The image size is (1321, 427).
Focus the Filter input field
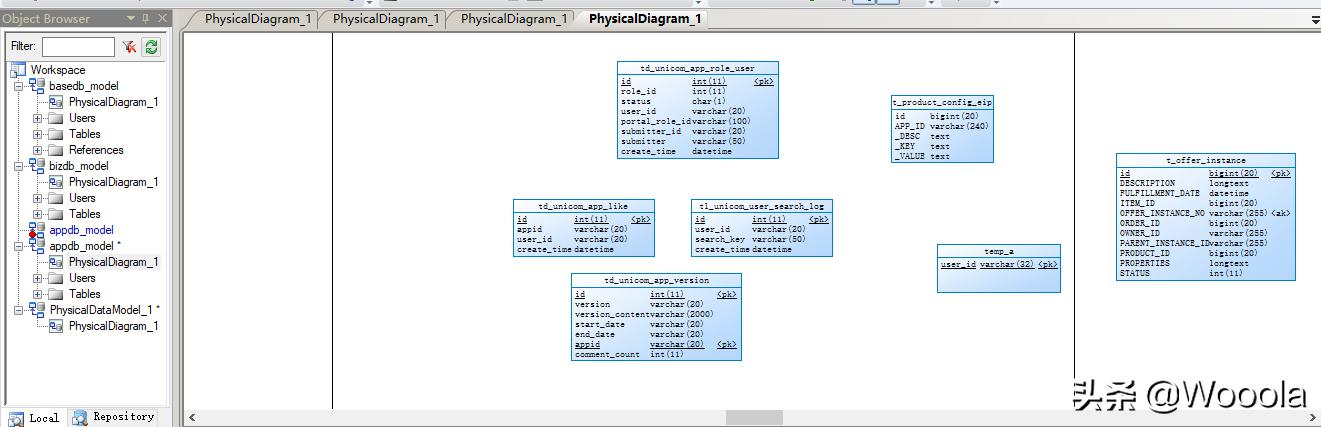(x=78, y=47)
